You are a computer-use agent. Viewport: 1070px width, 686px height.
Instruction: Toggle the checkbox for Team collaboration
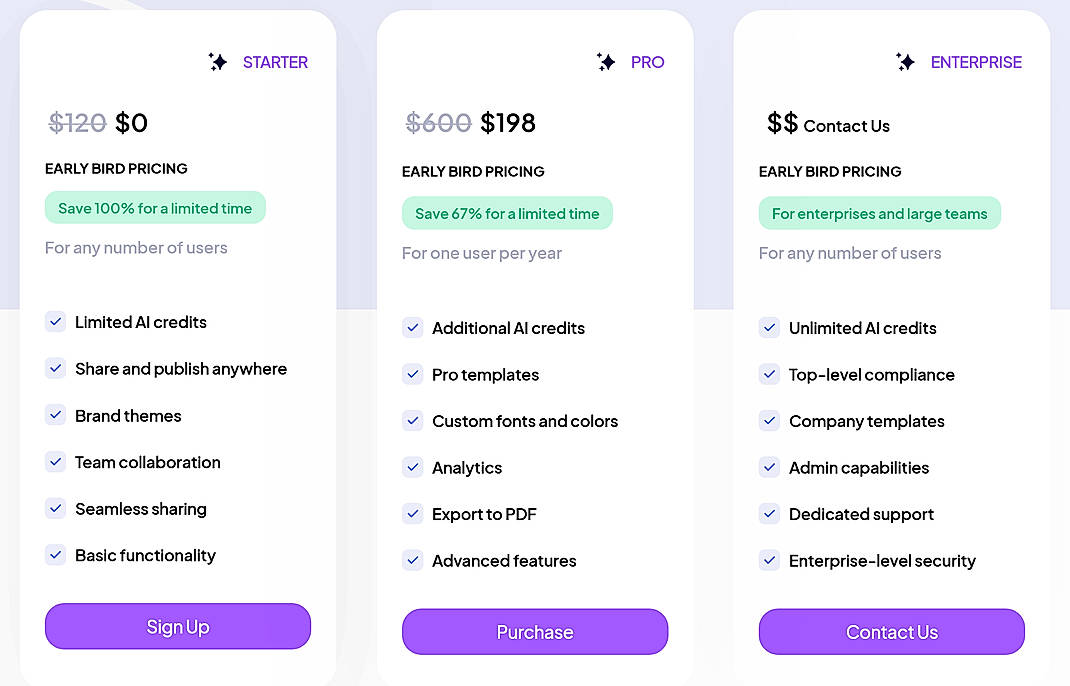click(56, 462)
